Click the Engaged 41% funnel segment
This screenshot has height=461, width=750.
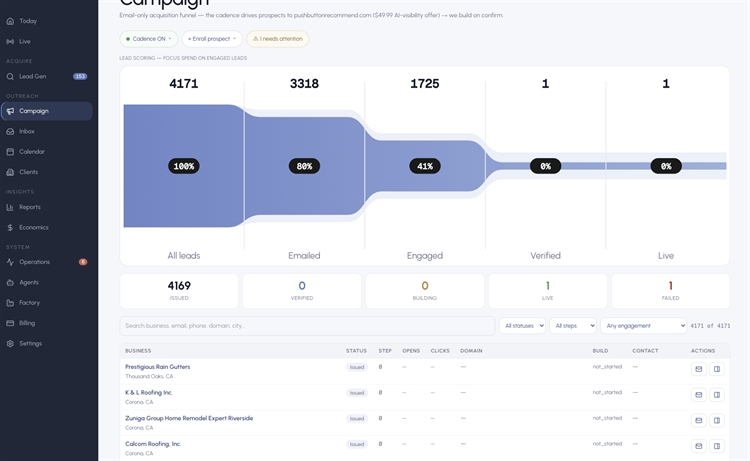(x=425, y=166)
